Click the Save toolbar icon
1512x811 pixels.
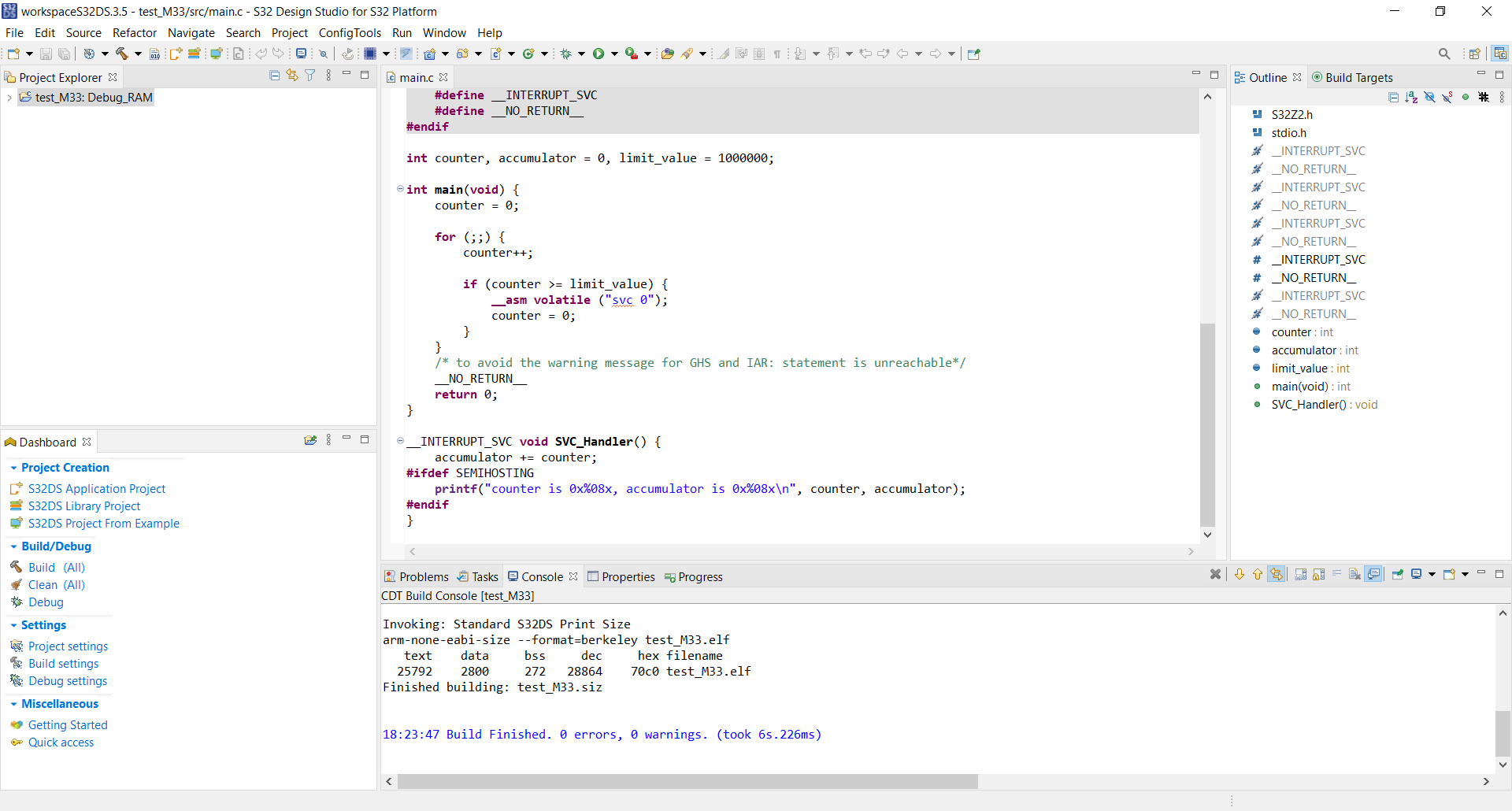46,54
